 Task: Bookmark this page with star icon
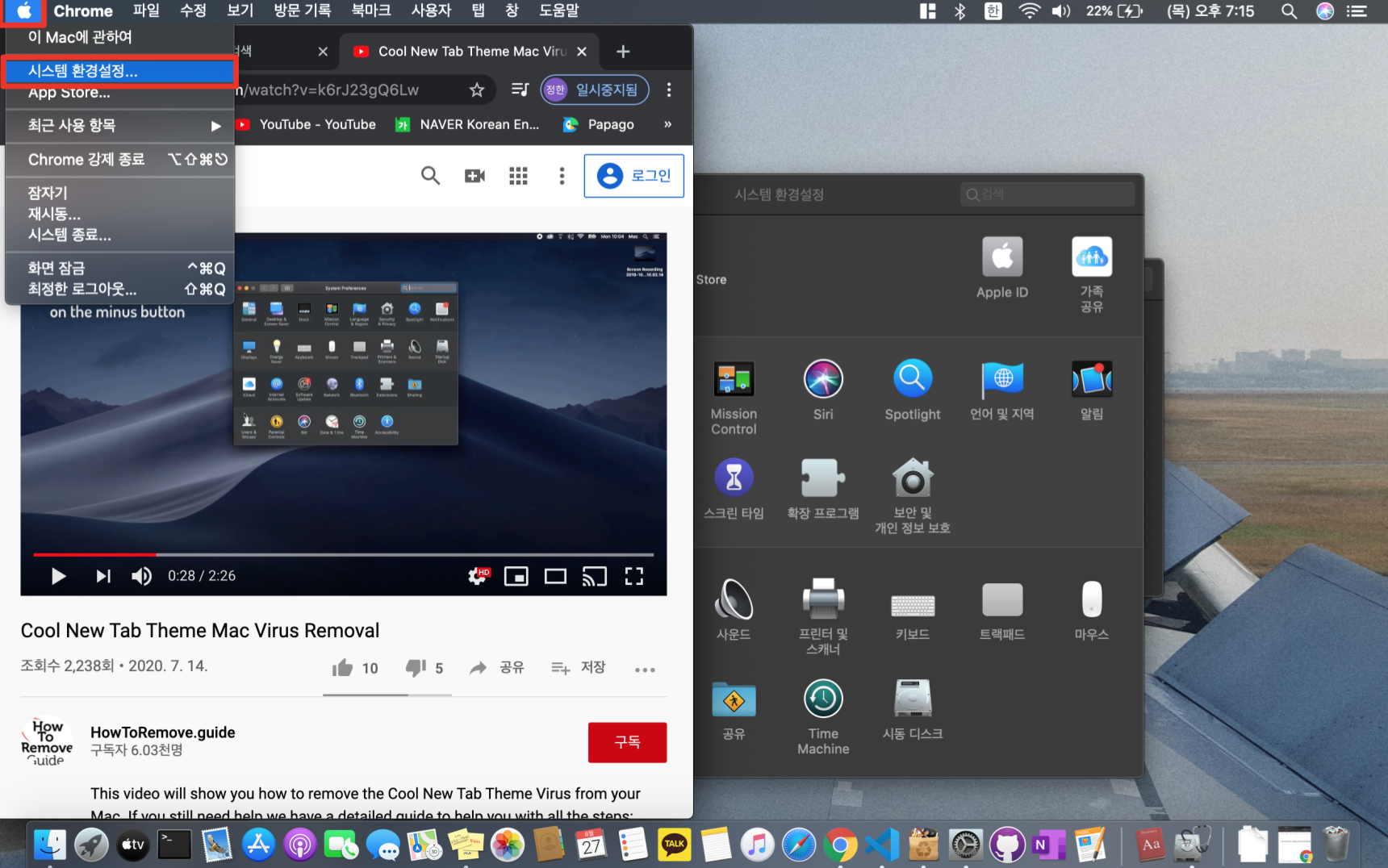477,90
